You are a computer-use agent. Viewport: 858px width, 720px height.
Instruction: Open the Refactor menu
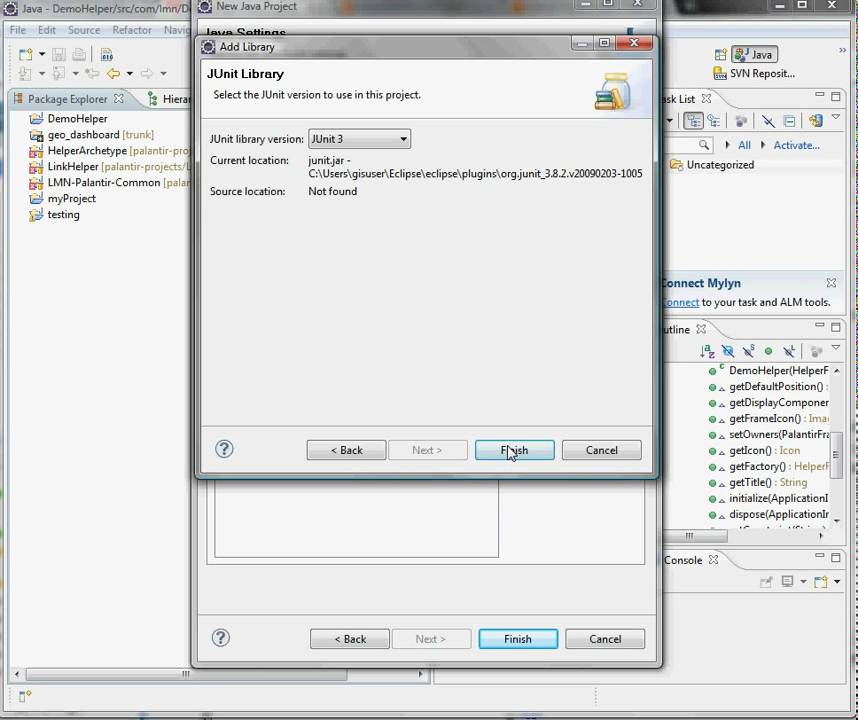[132, 30]
